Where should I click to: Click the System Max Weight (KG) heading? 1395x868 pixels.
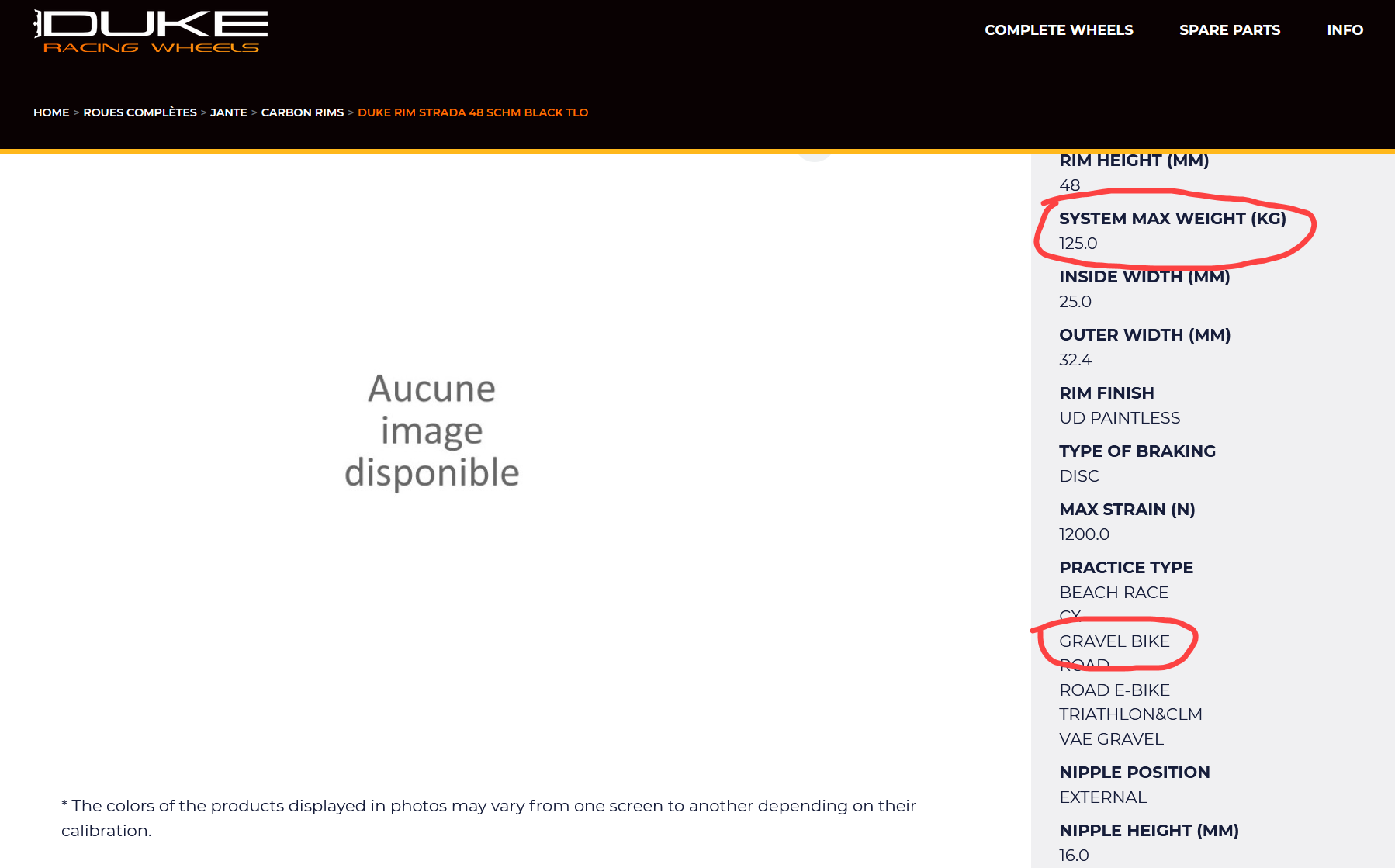(1172, 219)
